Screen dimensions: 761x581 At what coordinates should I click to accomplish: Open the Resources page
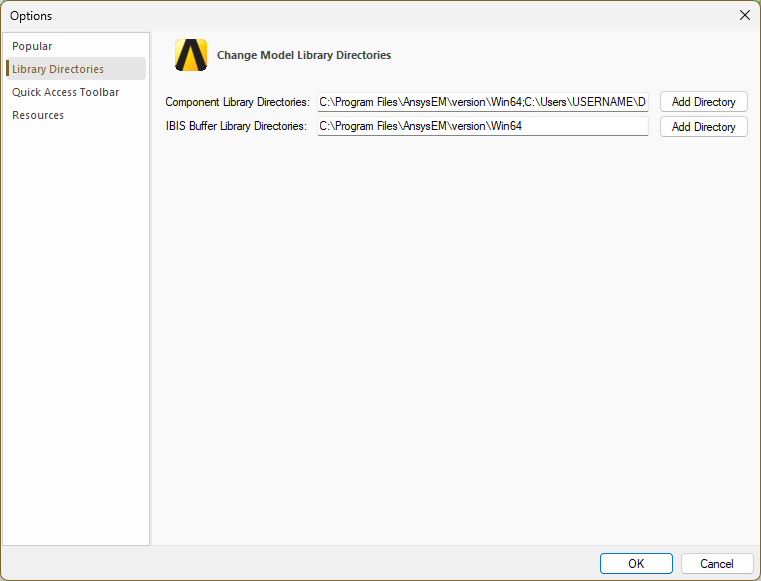38,115
